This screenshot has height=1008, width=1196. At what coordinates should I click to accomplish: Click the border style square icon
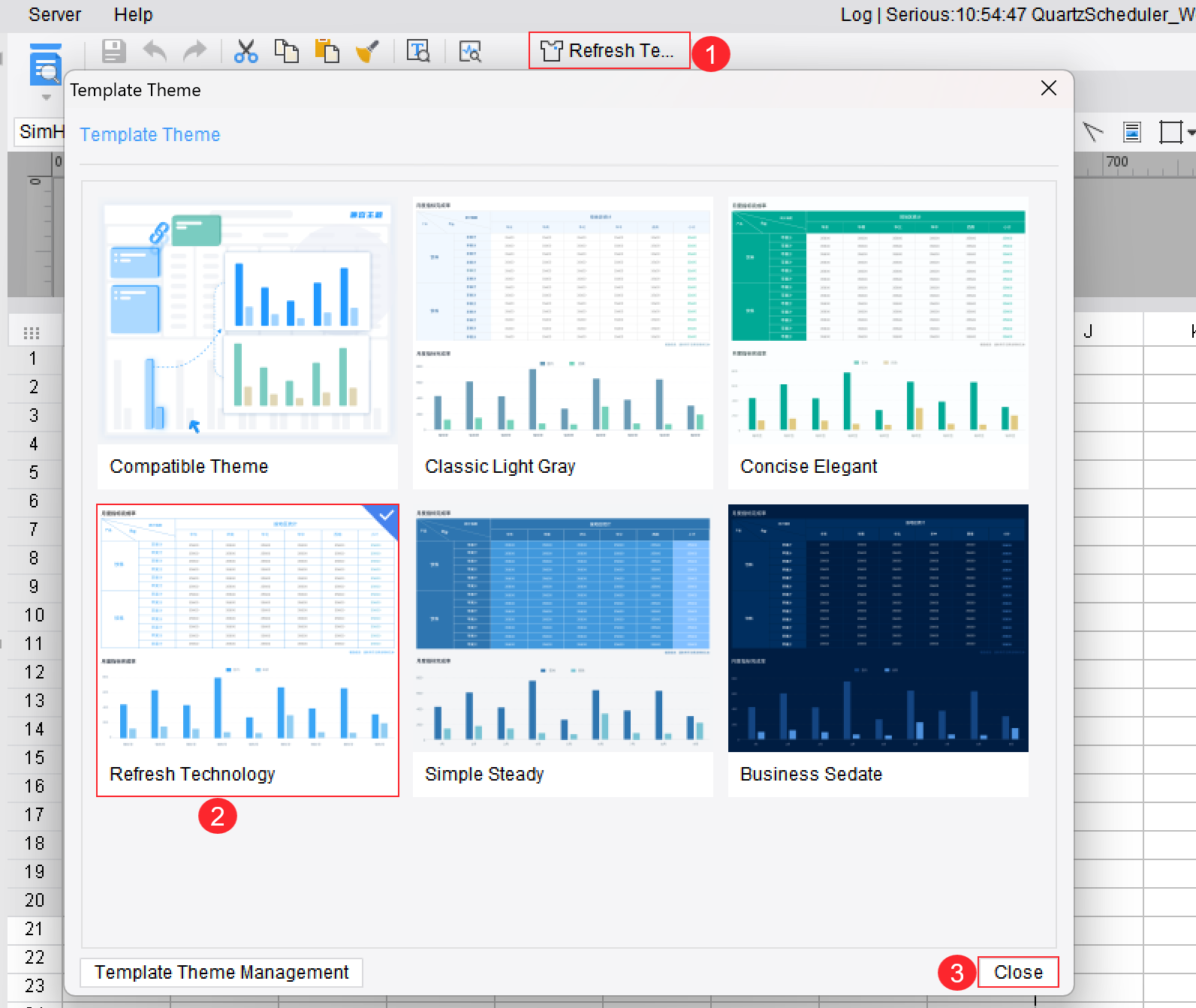pos(1170,132)
